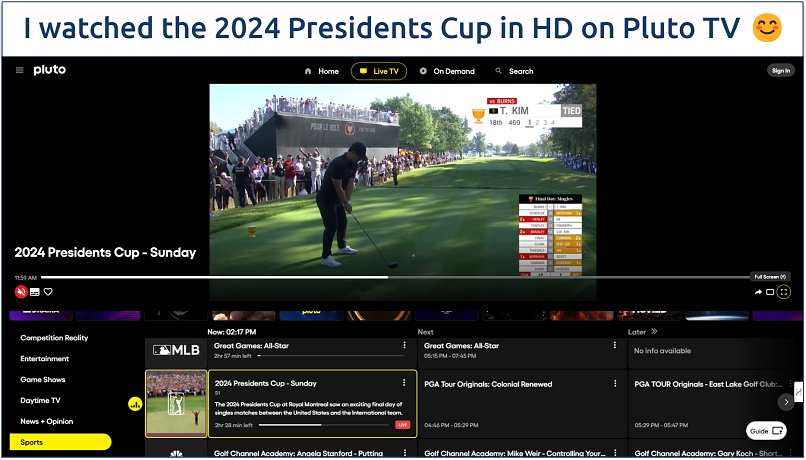The height and width of the screenshot is (460, 806).
Task: Open options for current Great Games: All-Star
Action: (404, 345)
